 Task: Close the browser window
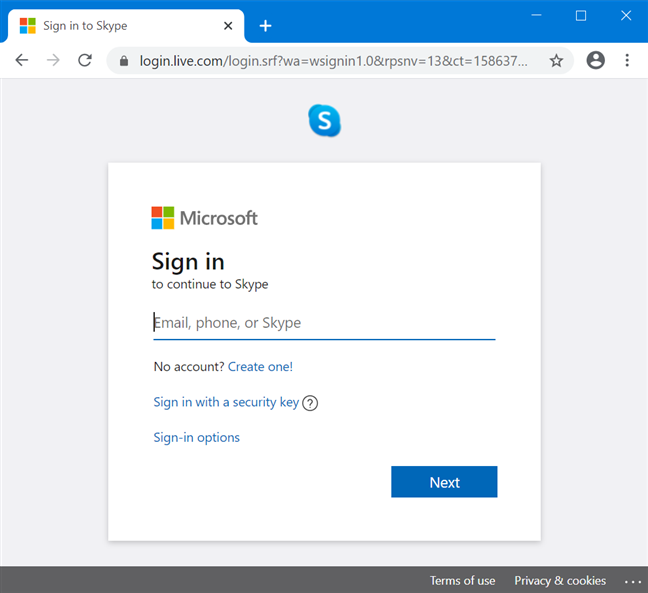pyautogui.click(x=626, y=16)
